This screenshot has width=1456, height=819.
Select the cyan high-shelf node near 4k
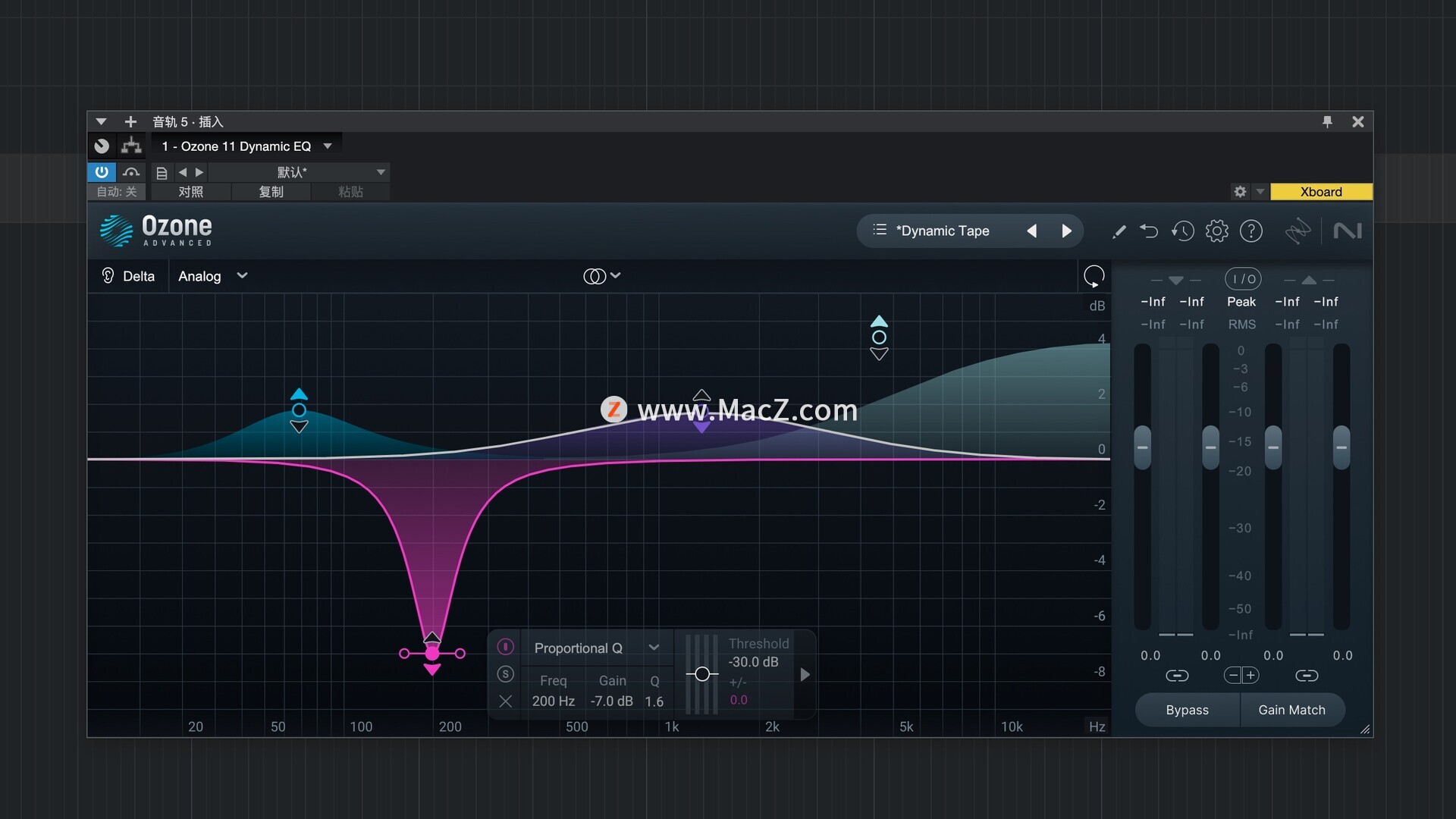[879, 337]
